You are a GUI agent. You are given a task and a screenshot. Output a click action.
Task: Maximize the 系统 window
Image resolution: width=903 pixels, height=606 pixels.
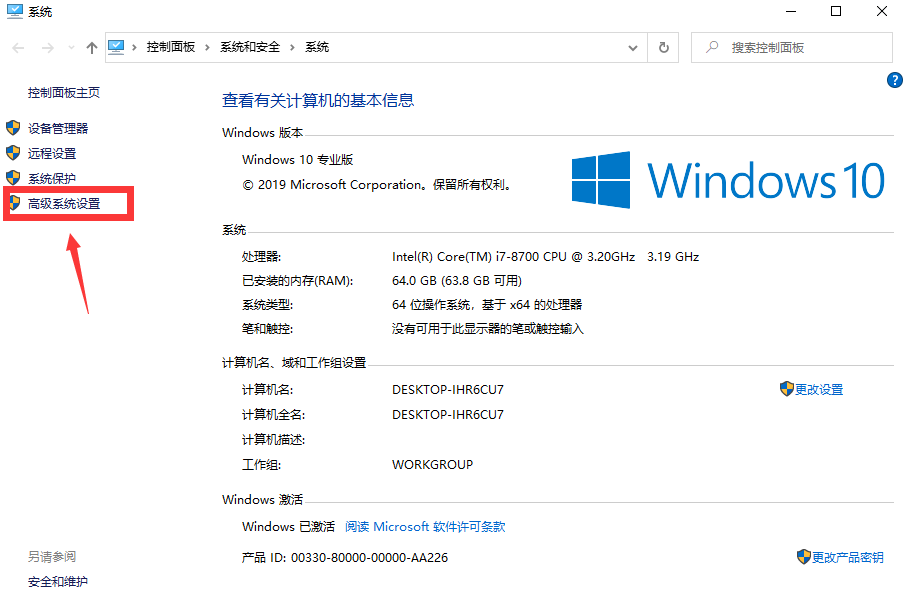pyautogui.click(x=836, y=12)
